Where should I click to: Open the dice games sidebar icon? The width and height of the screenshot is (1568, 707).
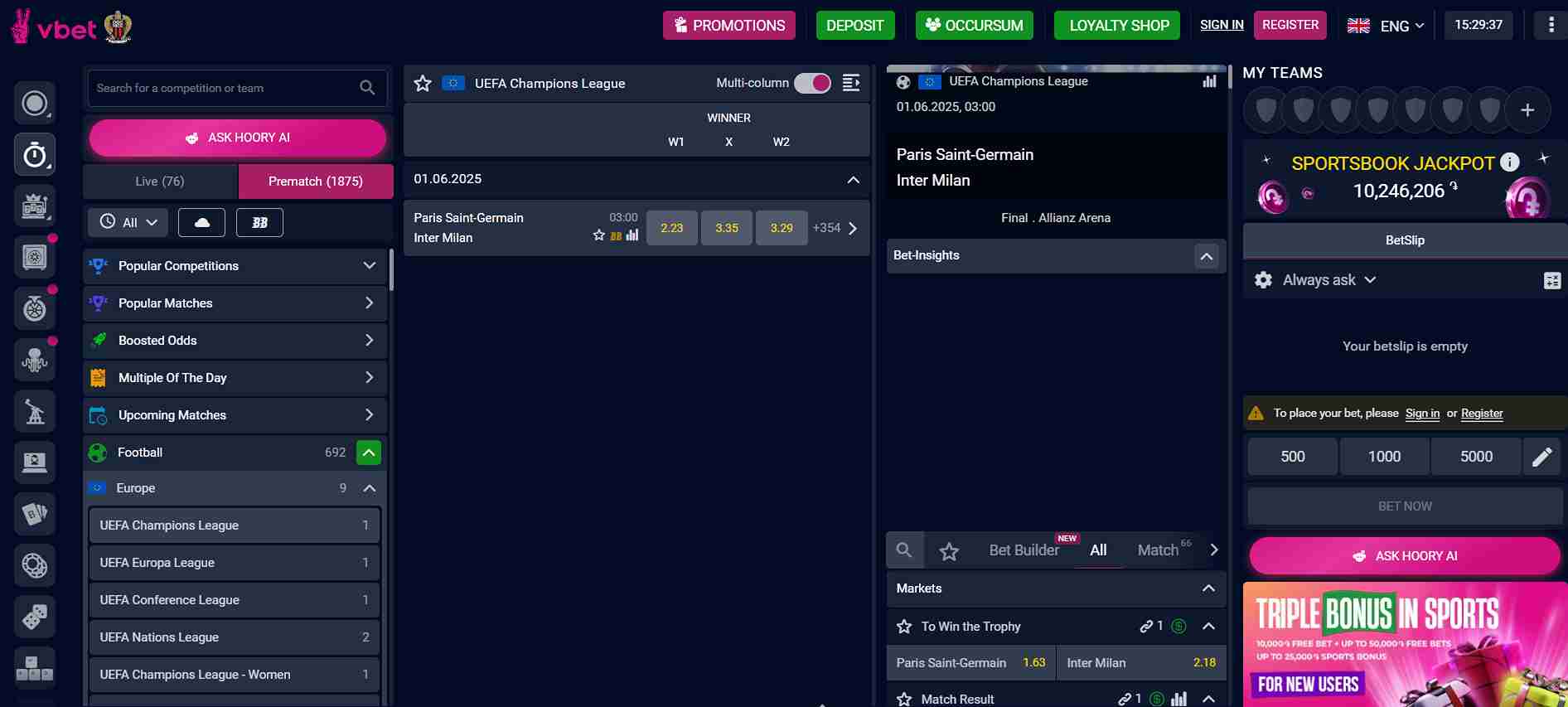point(35,617)
